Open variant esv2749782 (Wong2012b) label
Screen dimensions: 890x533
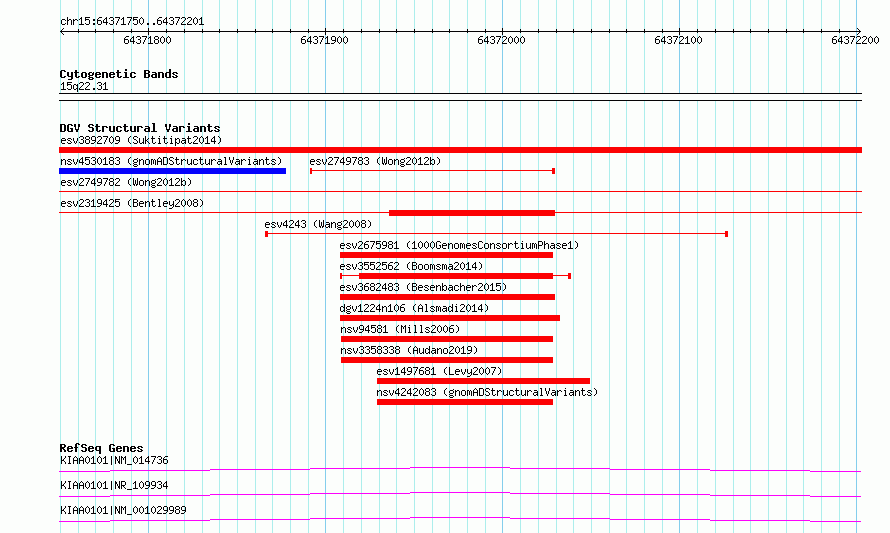126,182
